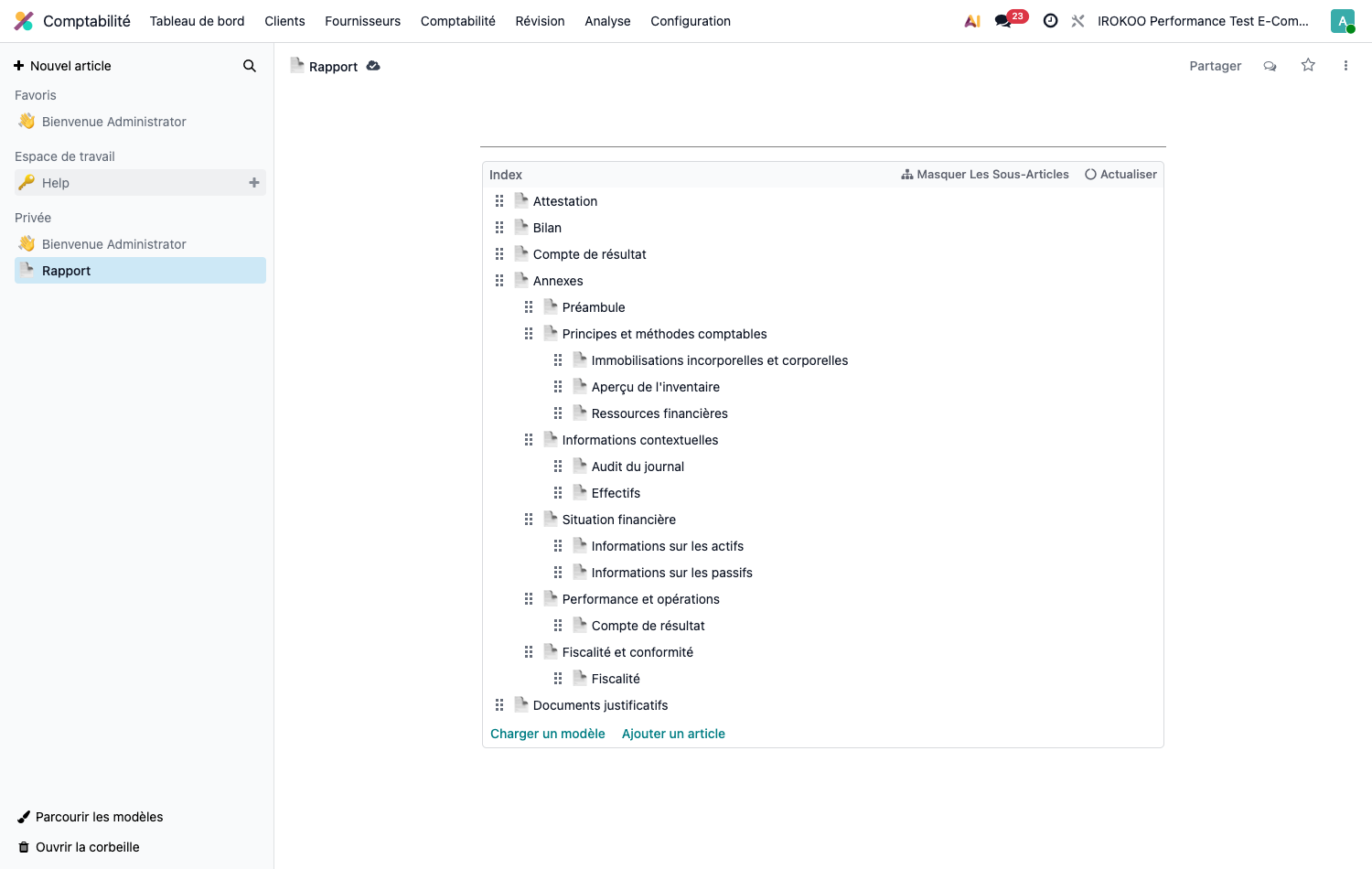Open the Principes et méthodes comptables article

[665, 334]
